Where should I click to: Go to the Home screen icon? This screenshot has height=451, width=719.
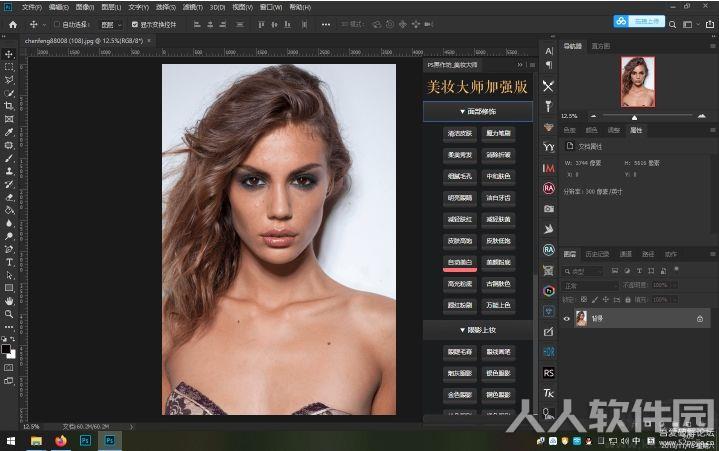point(13,25)
